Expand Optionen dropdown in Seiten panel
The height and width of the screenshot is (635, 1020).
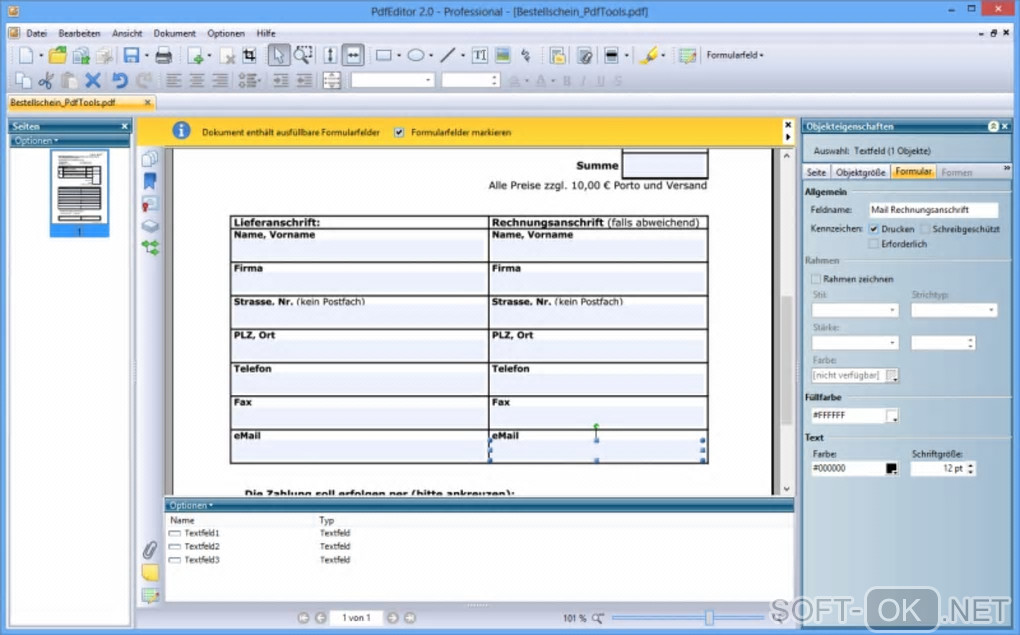coord(35,141)
